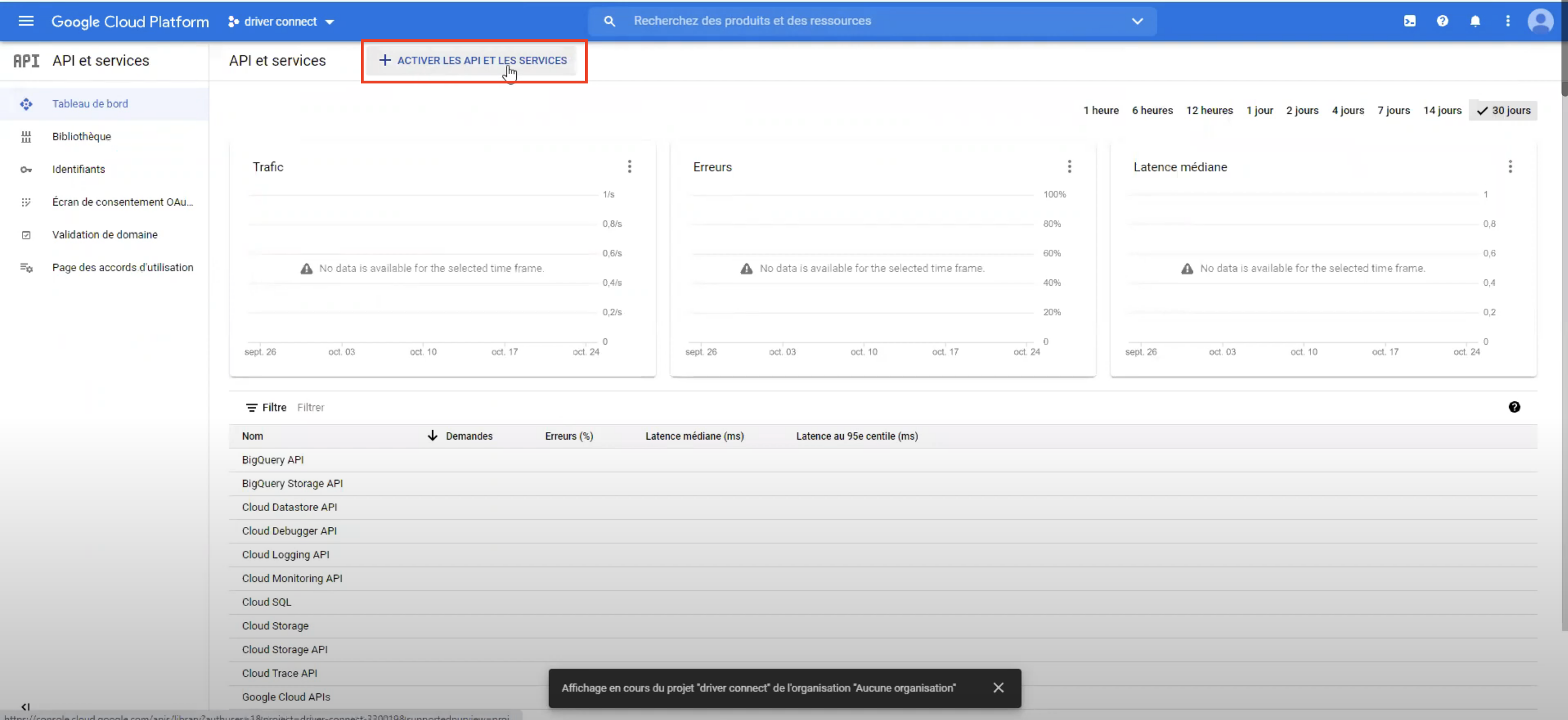Select the 1 jour time range

pyautogui.click(x=1259, y=110)
